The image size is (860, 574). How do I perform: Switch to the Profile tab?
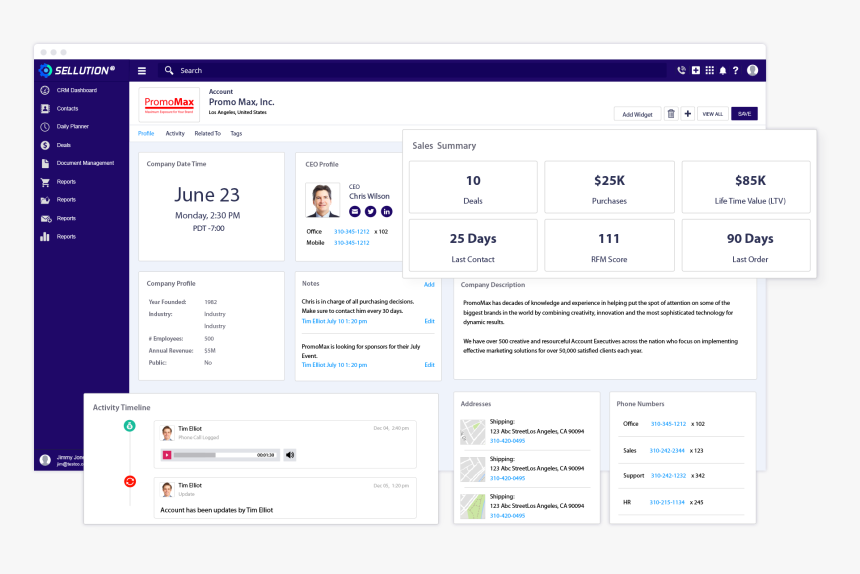click(x=146, y=133)
